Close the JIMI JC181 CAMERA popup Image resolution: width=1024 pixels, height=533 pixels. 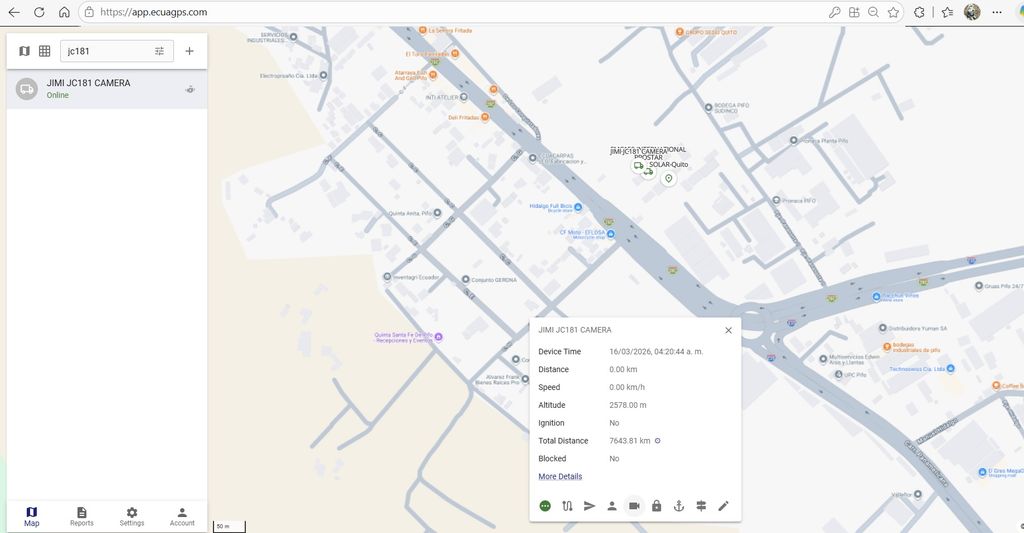(728, 330)
